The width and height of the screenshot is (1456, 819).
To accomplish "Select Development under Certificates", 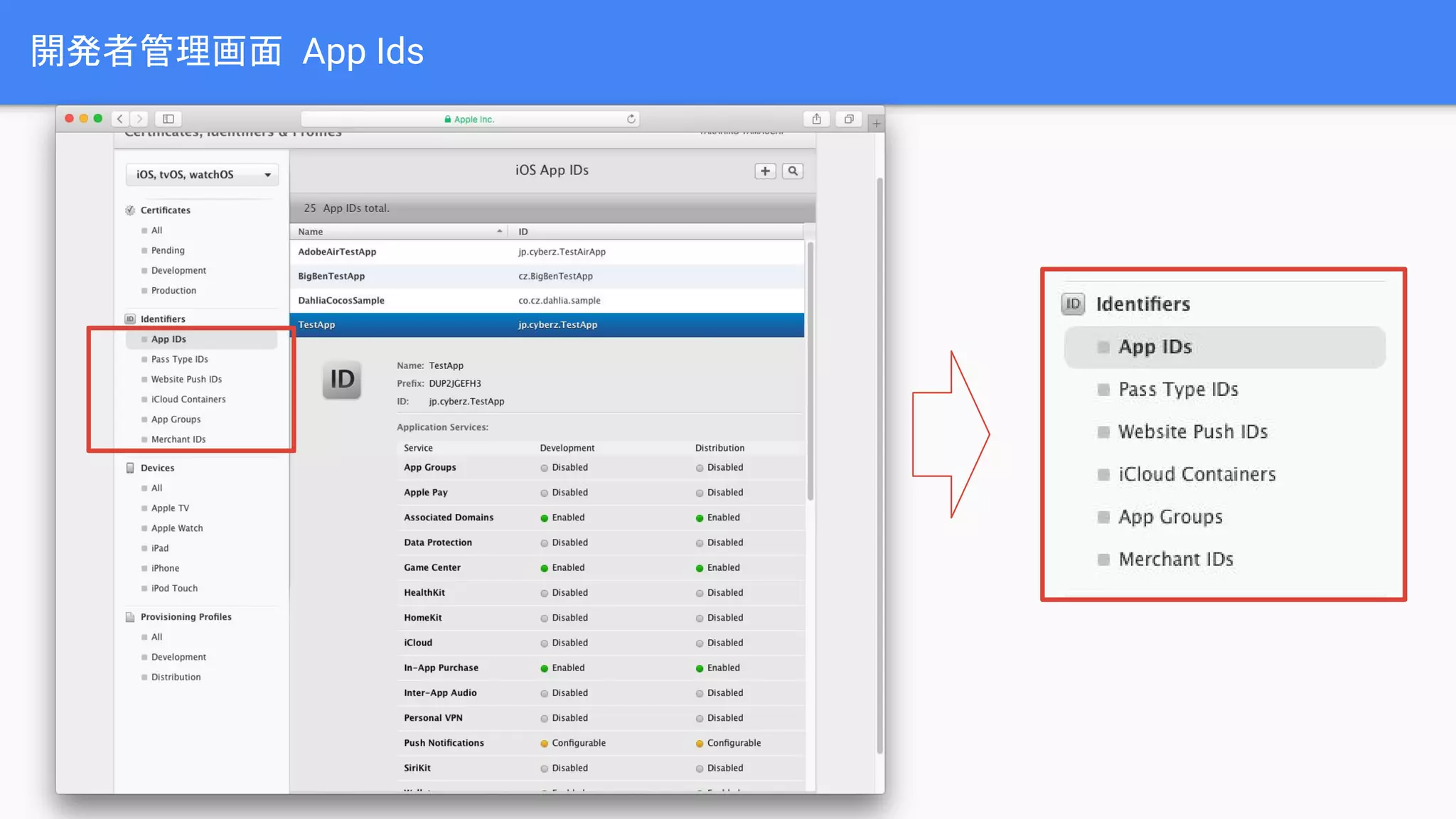I will [178, 270].
